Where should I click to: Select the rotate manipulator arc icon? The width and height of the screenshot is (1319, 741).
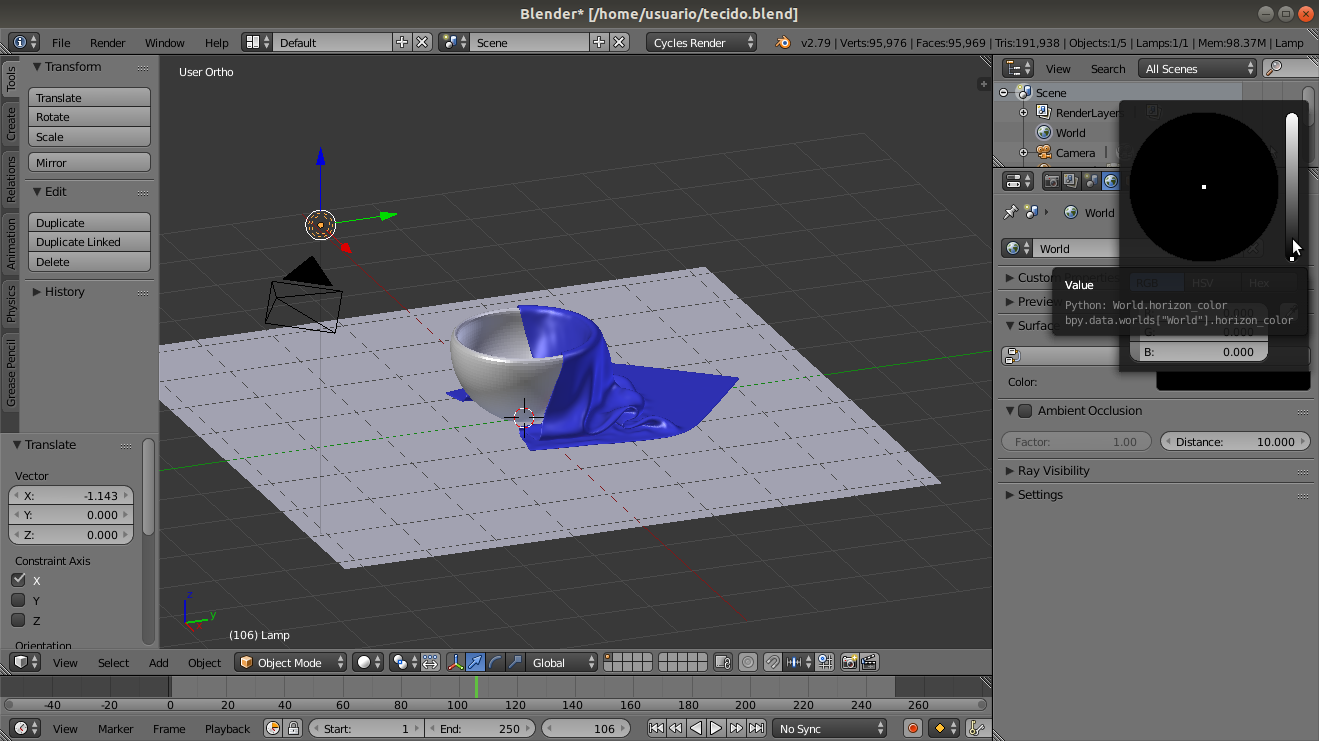click(495, 662)
